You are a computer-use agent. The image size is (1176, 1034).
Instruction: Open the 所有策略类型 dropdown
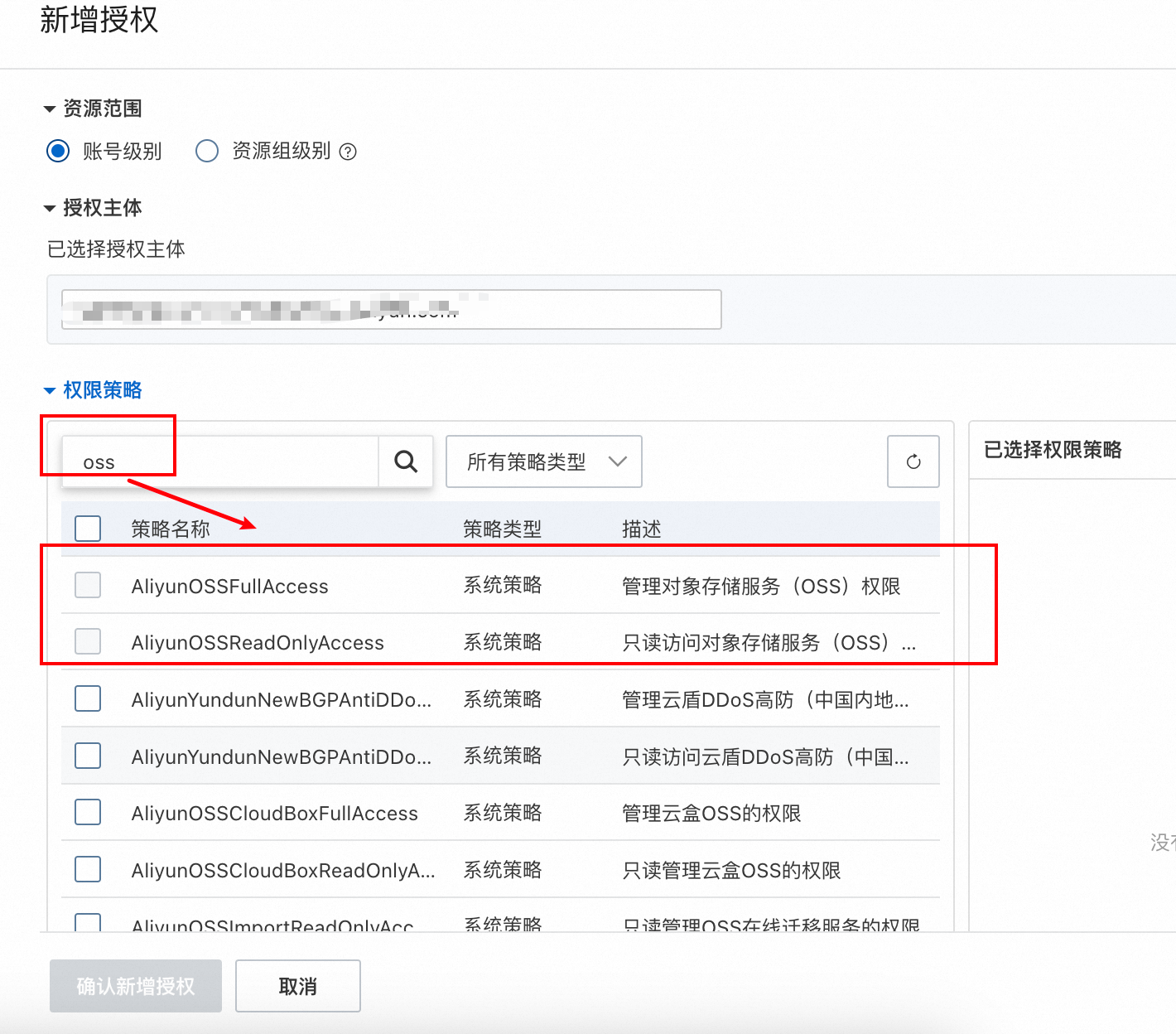543,461
